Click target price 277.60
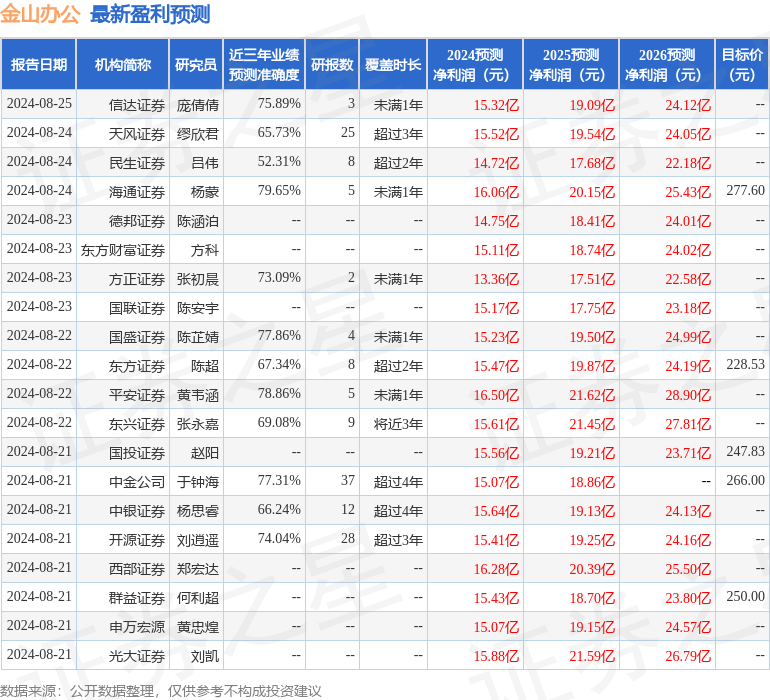770x700 pixels. point(745,190)
